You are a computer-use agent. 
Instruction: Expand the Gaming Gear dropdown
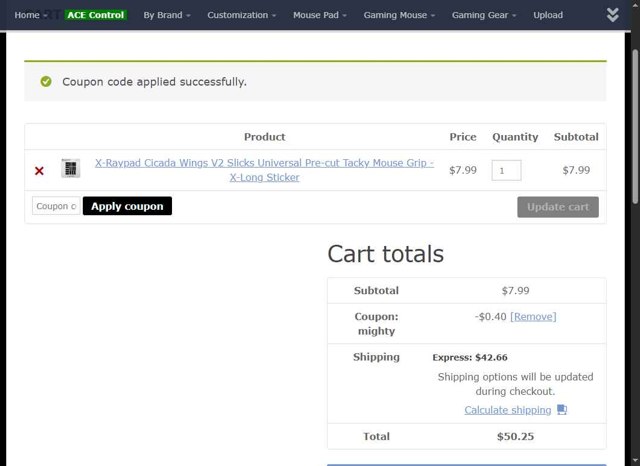(x=484, y=15)
